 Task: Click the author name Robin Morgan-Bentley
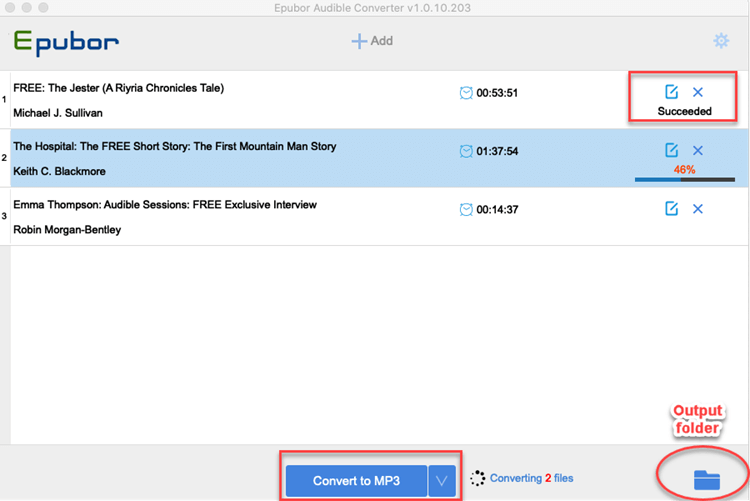click(x=67, y=230)
